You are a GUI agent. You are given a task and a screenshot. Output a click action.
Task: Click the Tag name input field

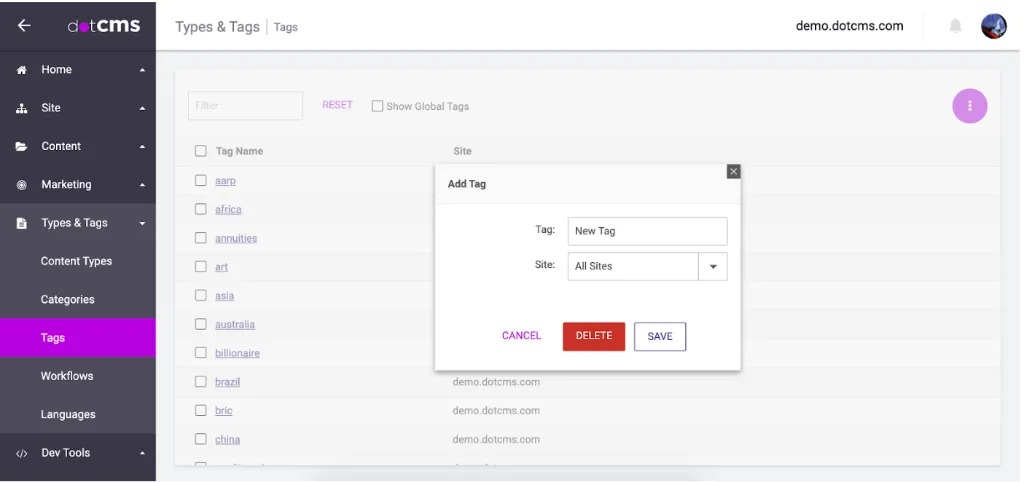tap(647, 231)
